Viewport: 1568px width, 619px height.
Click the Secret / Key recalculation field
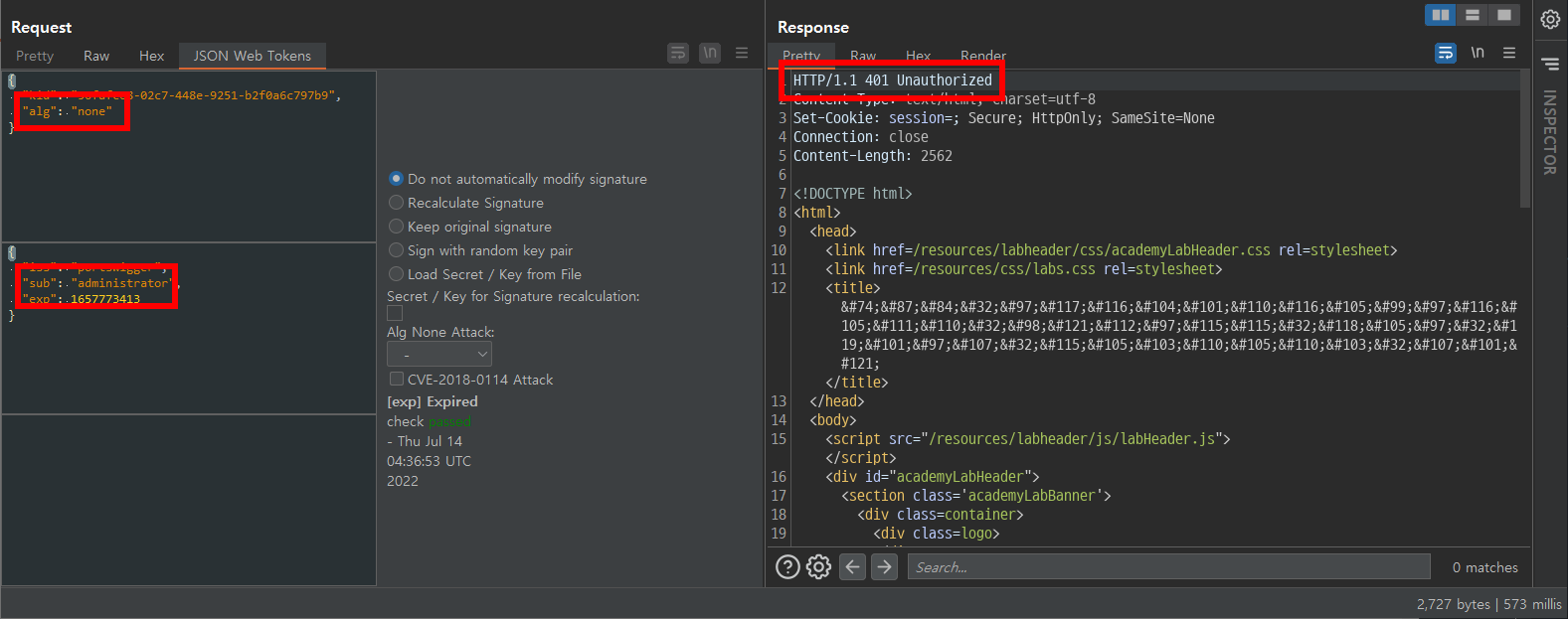click(x=395, y=313)
